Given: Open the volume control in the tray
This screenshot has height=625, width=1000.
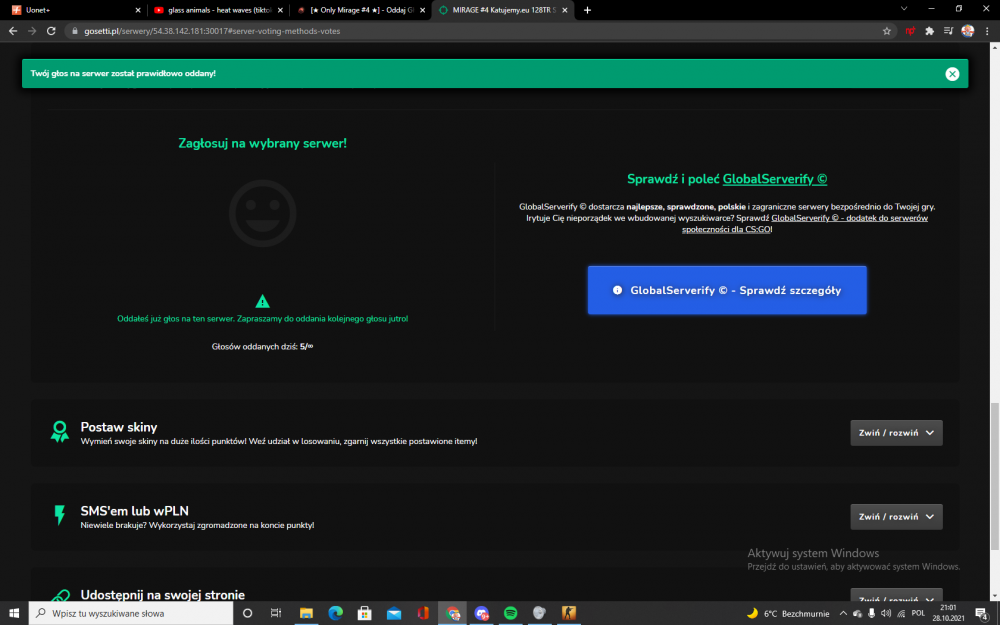Looking at the screenshot, I should [886, 614].
